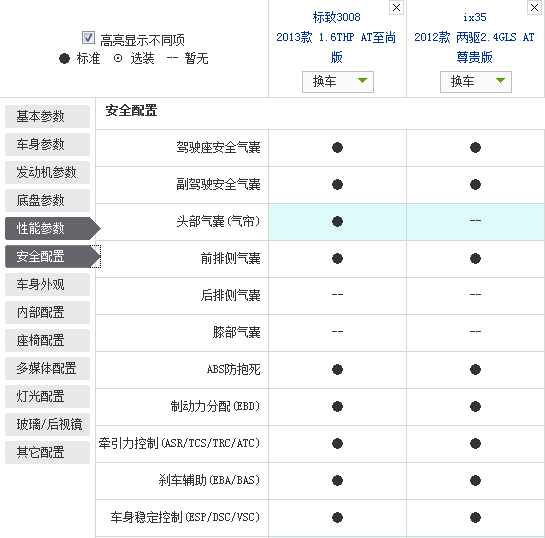
Task: Switch to the 发动机参数 section
Action: click(47, 172)
